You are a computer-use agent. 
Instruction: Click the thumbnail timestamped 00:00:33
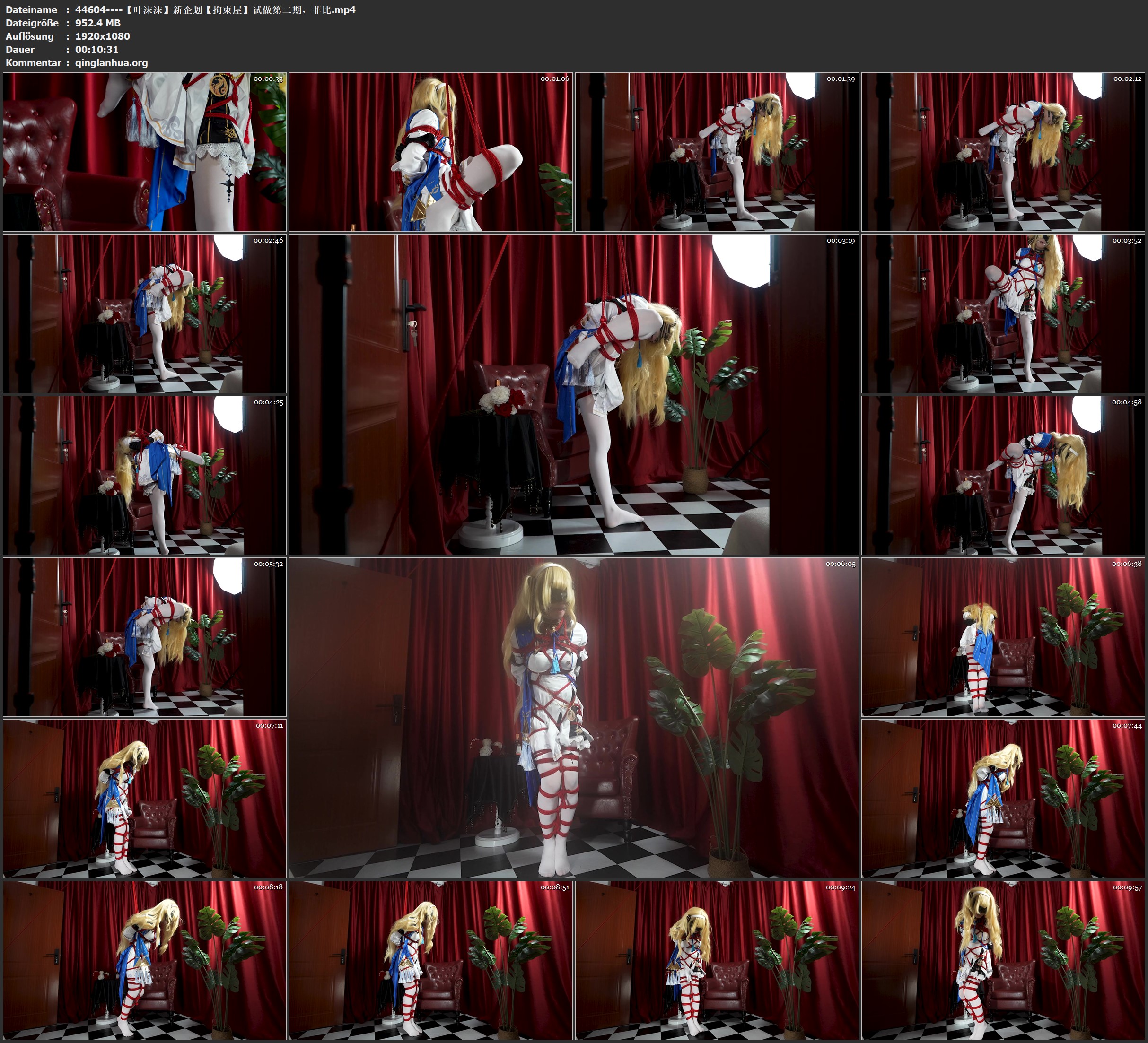pos(145,151)
